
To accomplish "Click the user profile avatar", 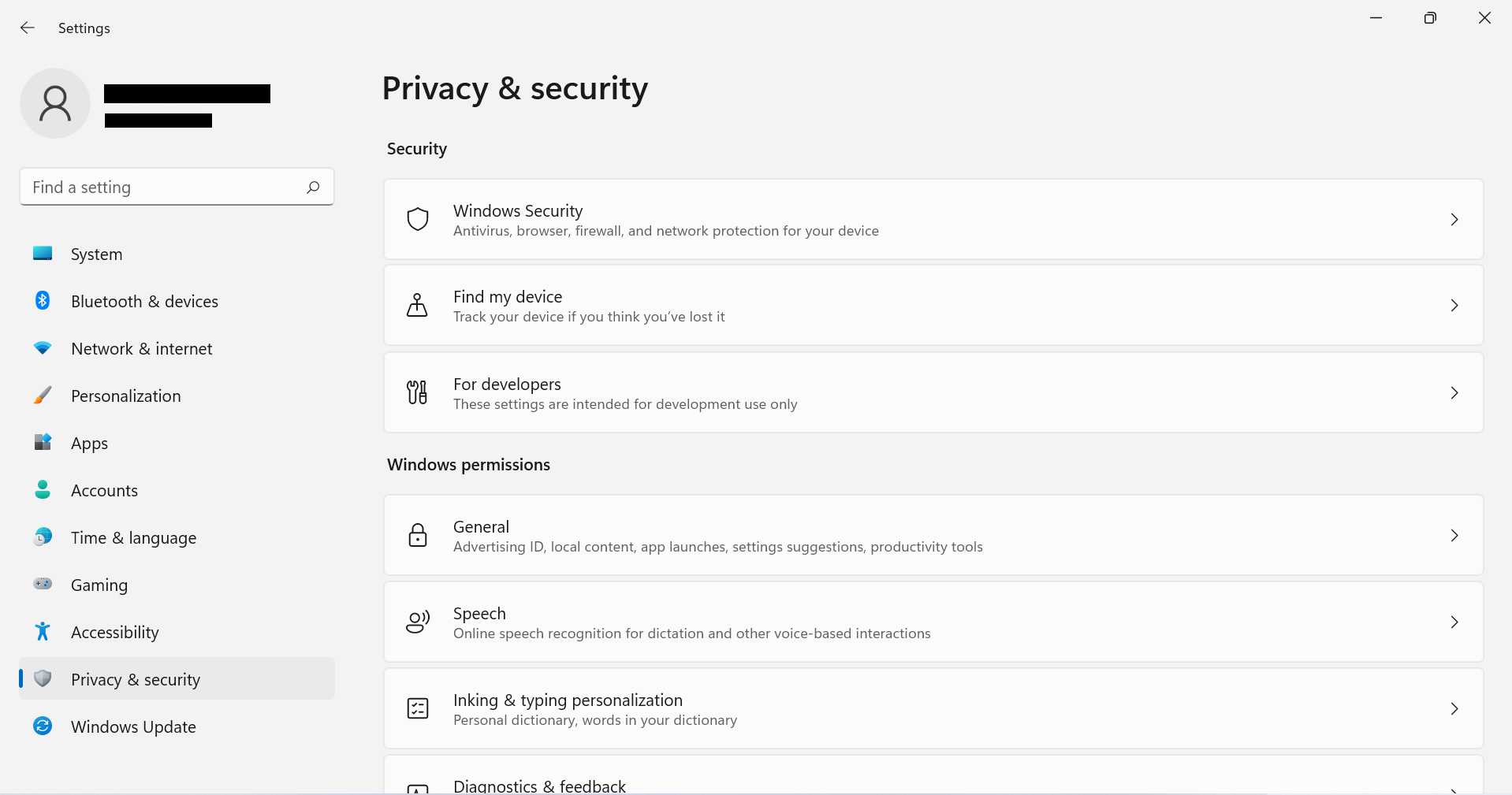I will 54,102.
